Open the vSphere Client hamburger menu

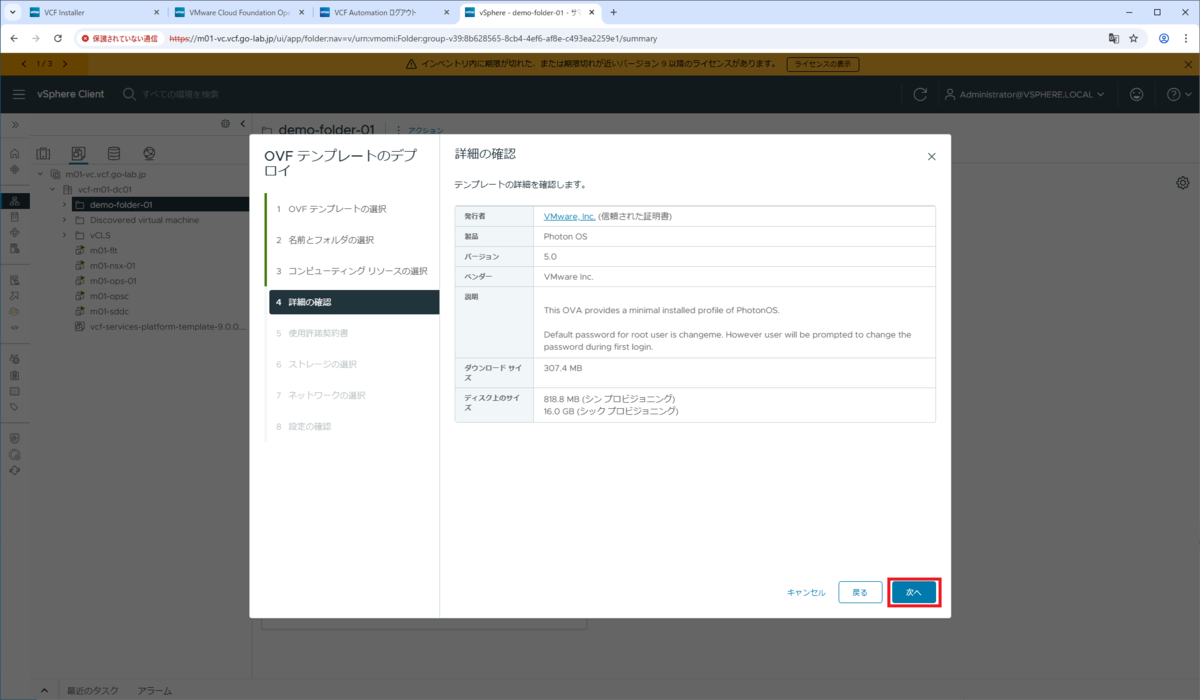[19, 94]
